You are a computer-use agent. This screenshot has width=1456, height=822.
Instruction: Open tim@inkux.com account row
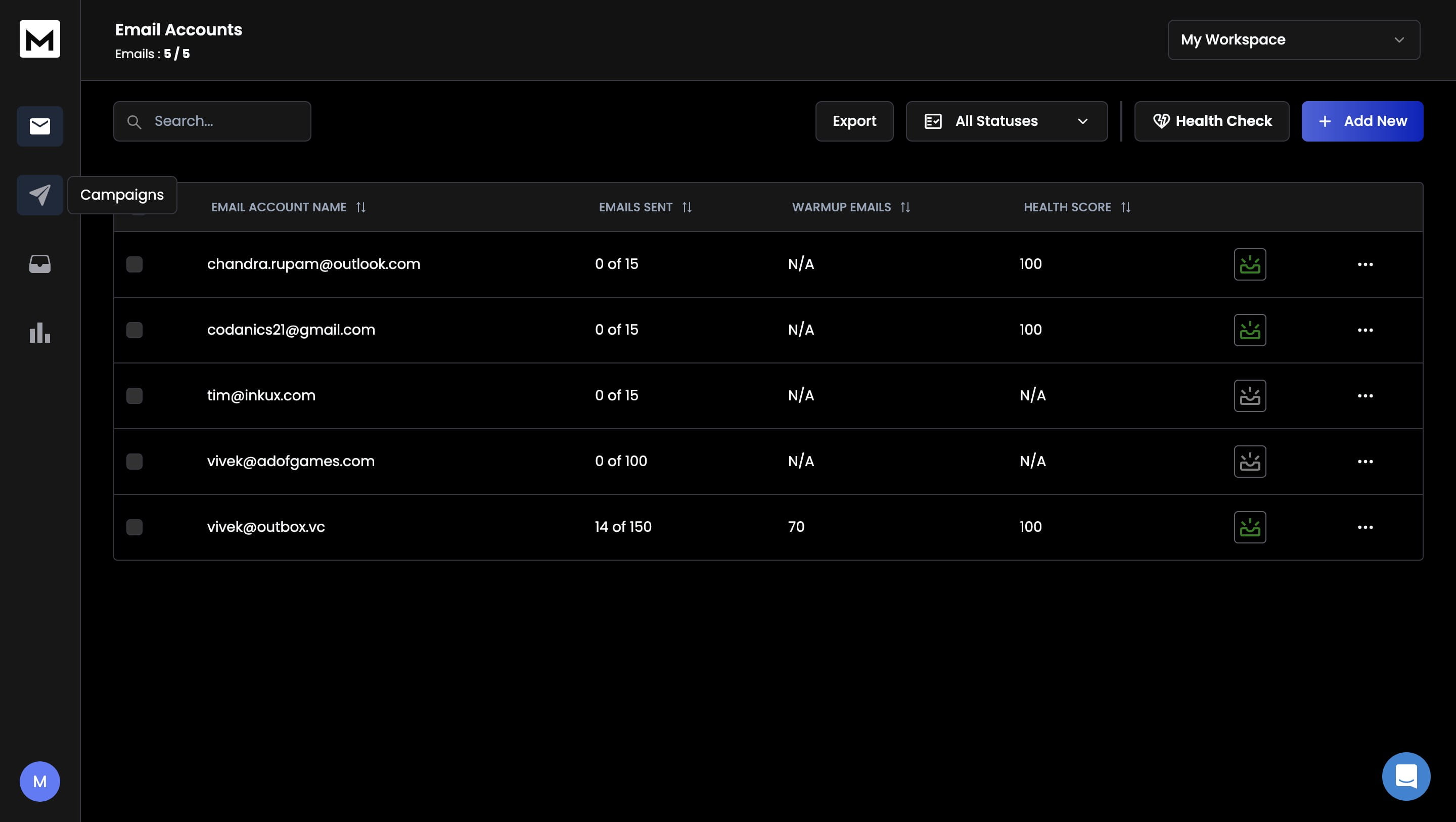pyautogui.click(x=768, y=396)
